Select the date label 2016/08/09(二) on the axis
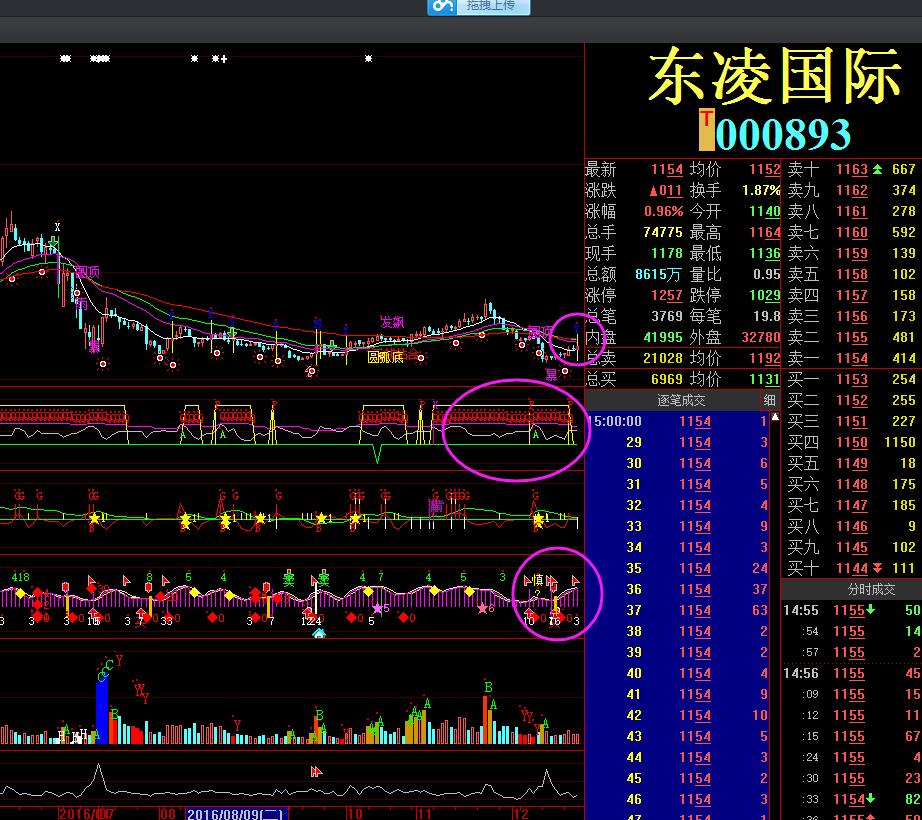922x820 pixels. (x=235, y=814)
